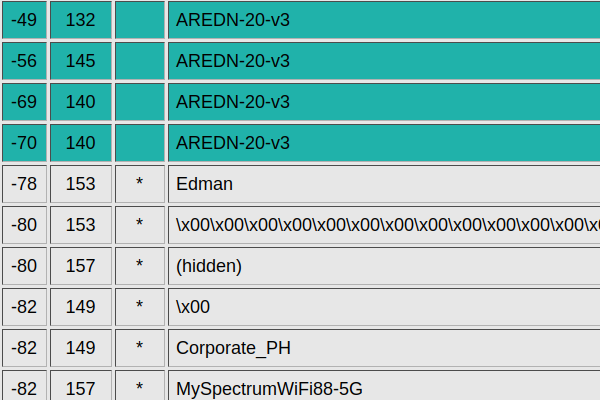Select asterisk in the (hidden) row
Screen dimensions: 600x400
pos(140,266)
